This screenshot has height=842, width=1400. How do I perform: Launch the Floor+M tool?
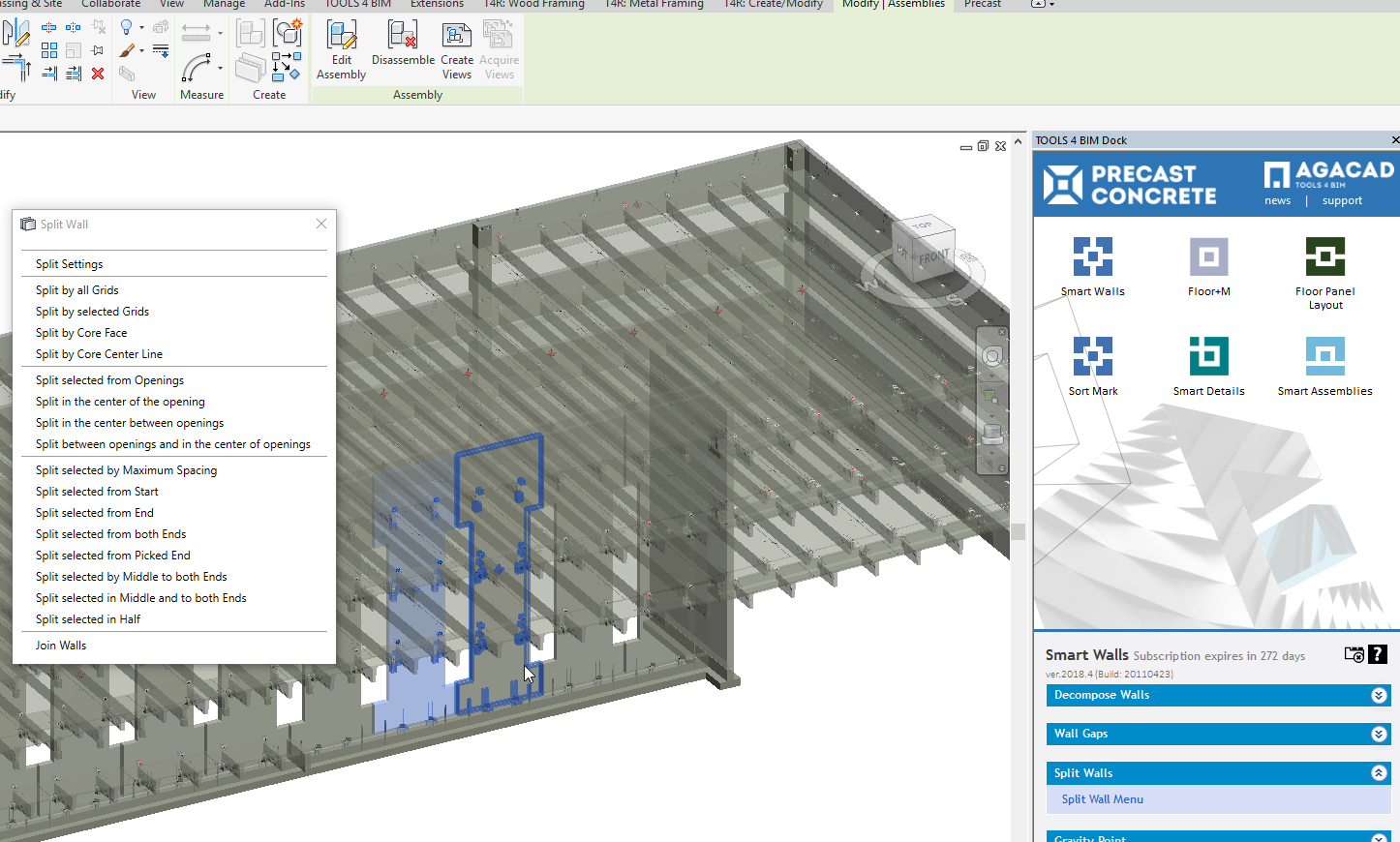1208,257
